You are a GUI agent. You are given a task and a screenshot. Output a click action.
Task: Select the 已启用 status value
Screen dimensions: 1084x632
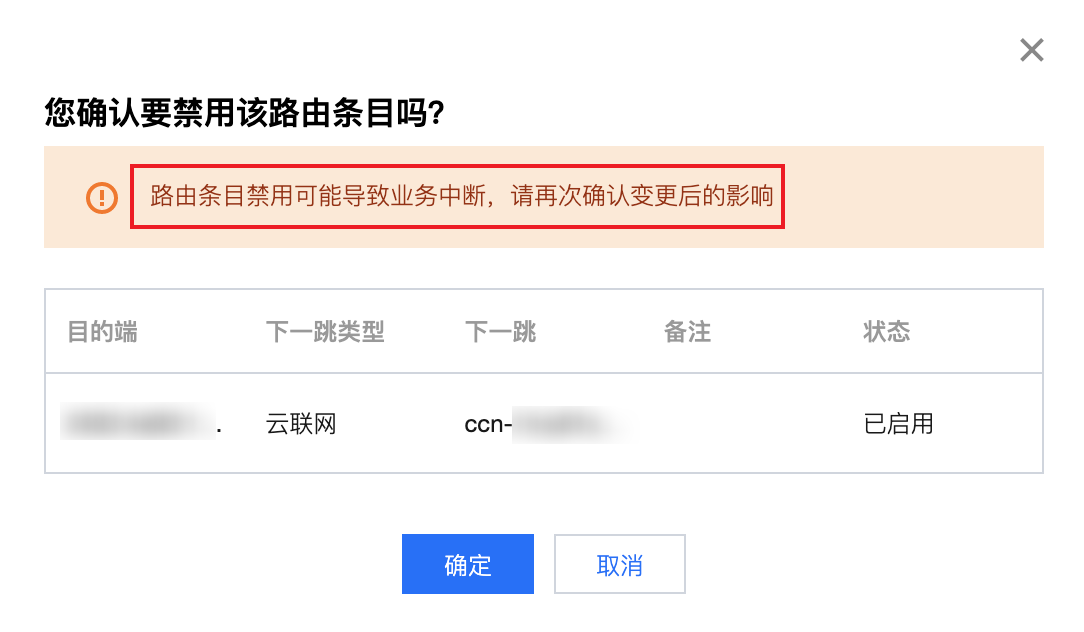(898, 423)
